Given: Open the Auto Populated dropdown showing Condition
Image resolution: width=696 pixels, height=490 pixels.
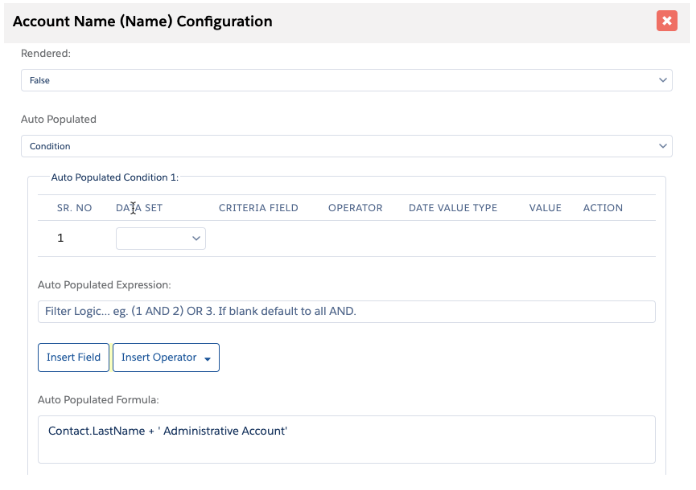Looking at the screenshot, I should coord(346,146).
